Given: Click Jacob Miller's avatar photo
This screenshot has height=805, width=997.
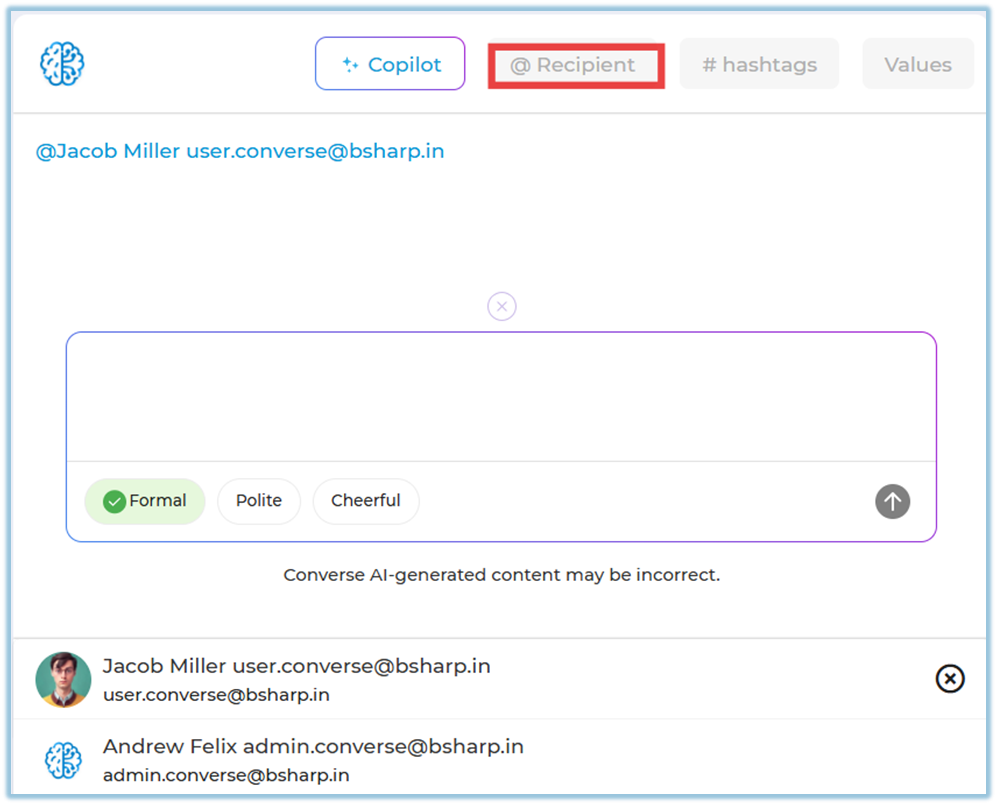Looking at the screenshot, I should click(63, 679).
